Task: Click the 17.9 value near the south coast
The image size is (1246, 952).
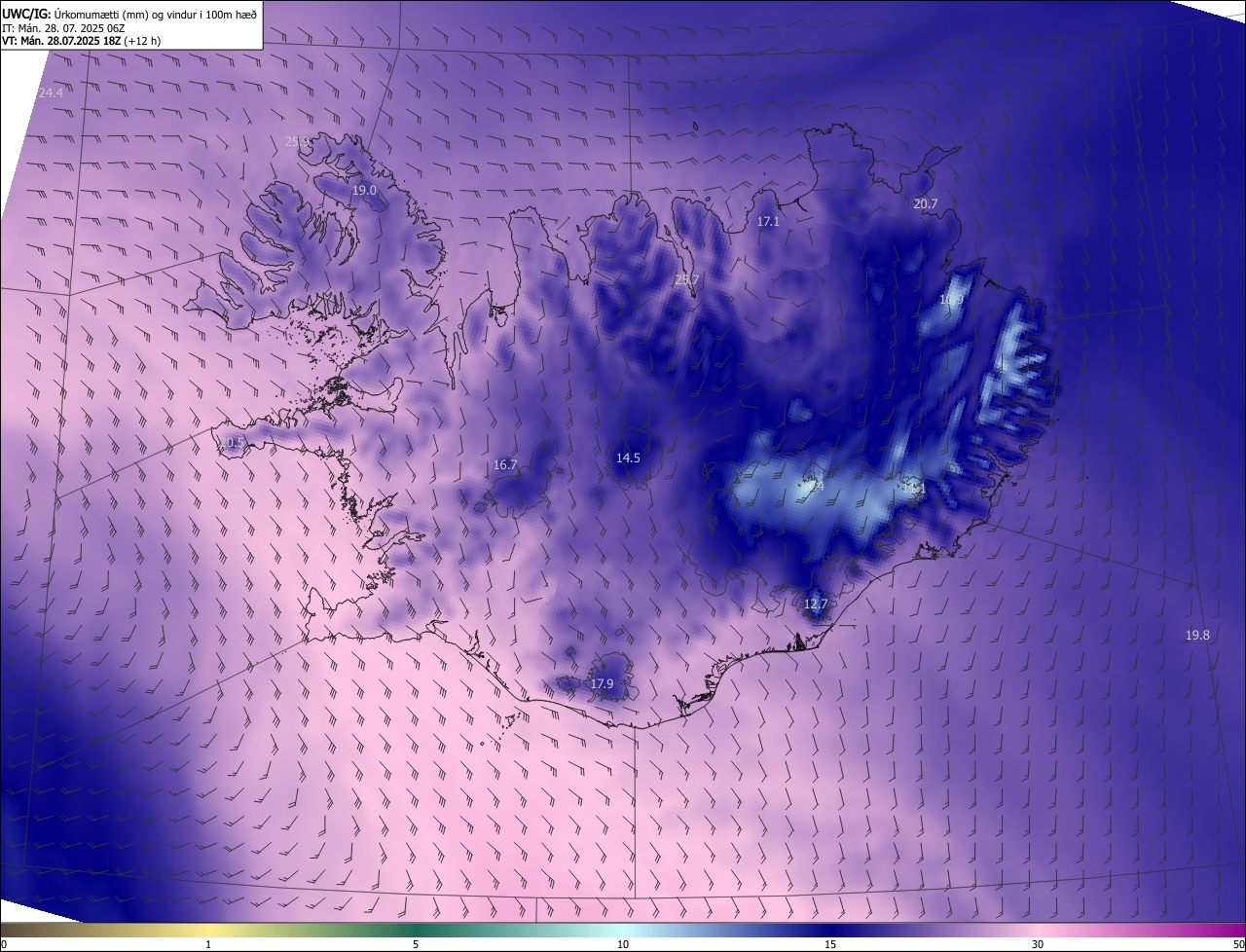Action: pyautogui.click(x=602, y=684)
